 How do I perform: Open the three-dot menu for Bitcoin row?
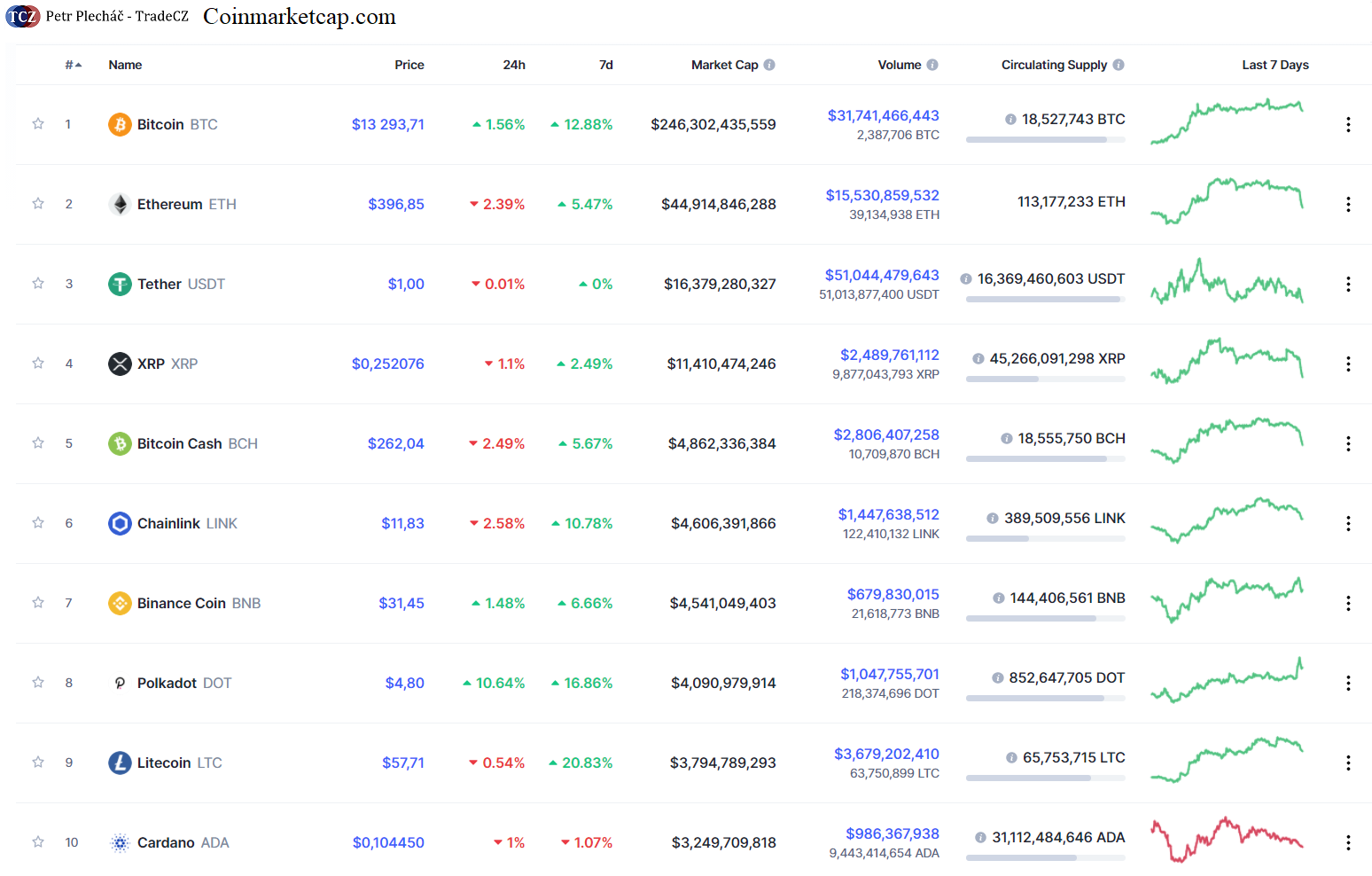(1348, 125)
